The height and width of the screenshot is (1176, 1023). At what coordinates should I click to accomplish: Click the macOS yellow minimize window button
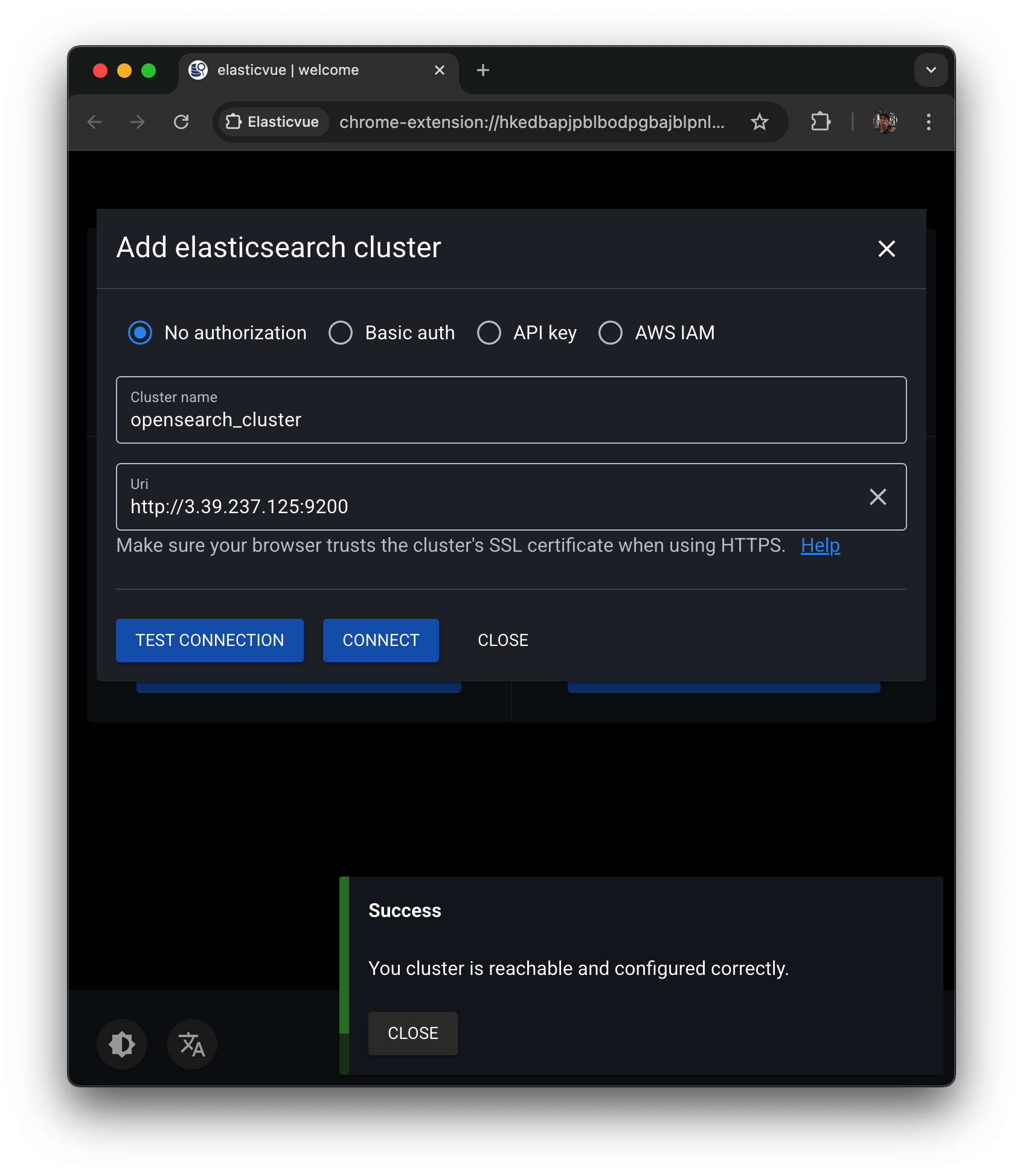click(x=124, y=71)
